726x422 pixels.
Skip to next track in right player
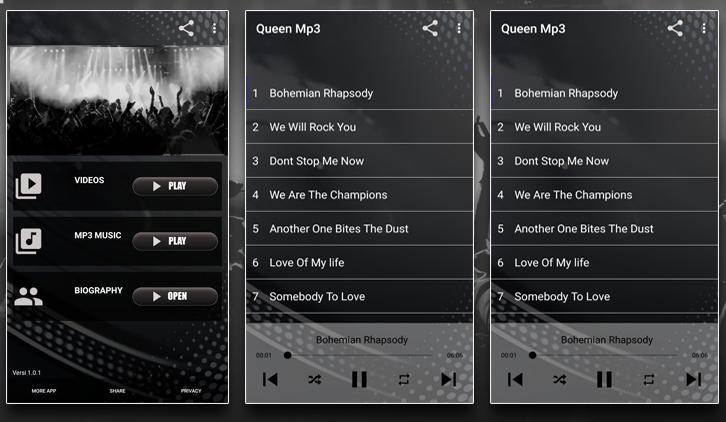(693, 379)
